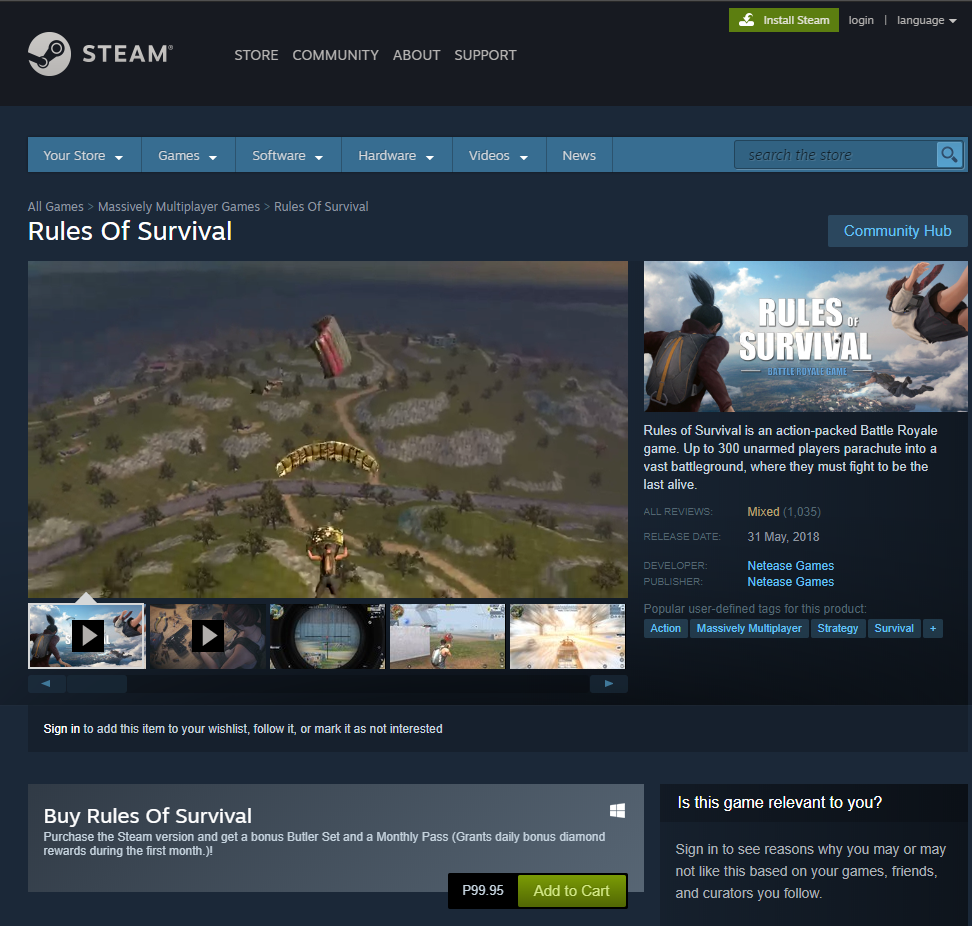This screenshot has width=972, height=926.
Task: Expand the language dropdown
Action: click(926, 20)
